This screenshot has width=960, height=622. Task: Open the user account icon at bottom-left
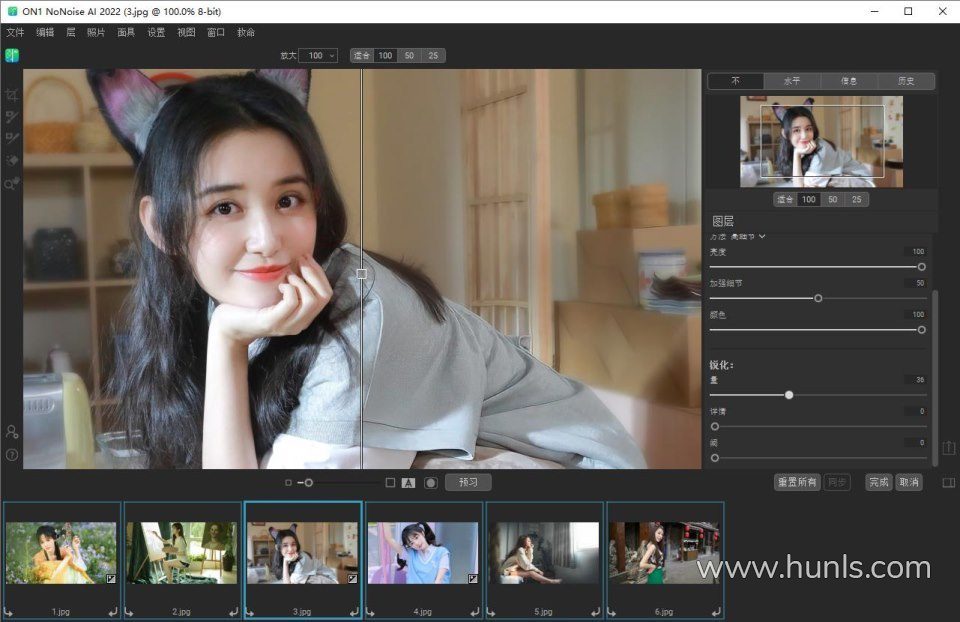tap(12, 432)
